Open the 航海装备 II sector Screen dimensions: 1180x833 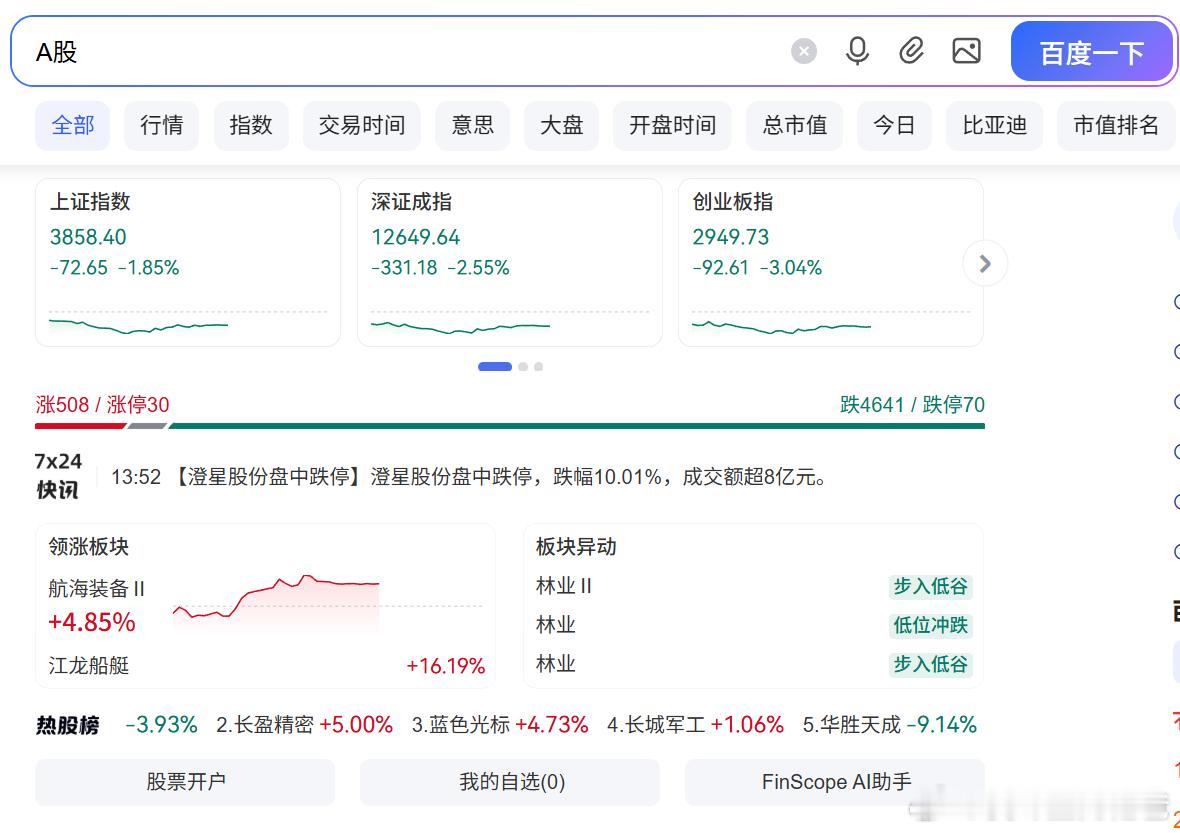click(x=96, y=588)
